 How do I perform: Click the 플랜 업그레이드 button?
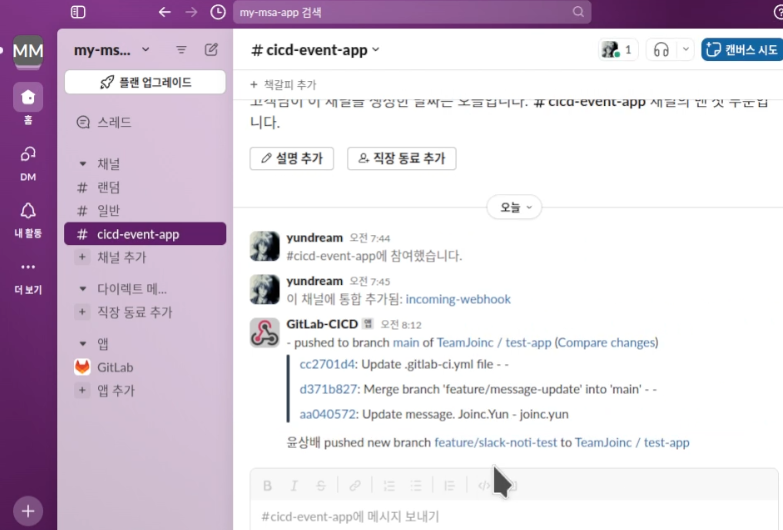[145, 82]
